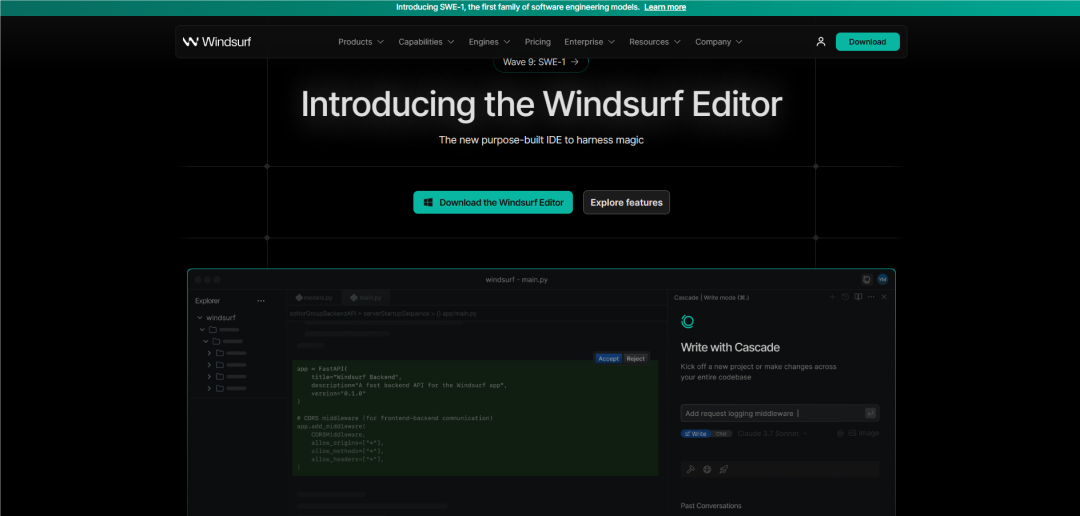Click the Cascade history clock icon
Screen dimensions: 1080x516
845,297
